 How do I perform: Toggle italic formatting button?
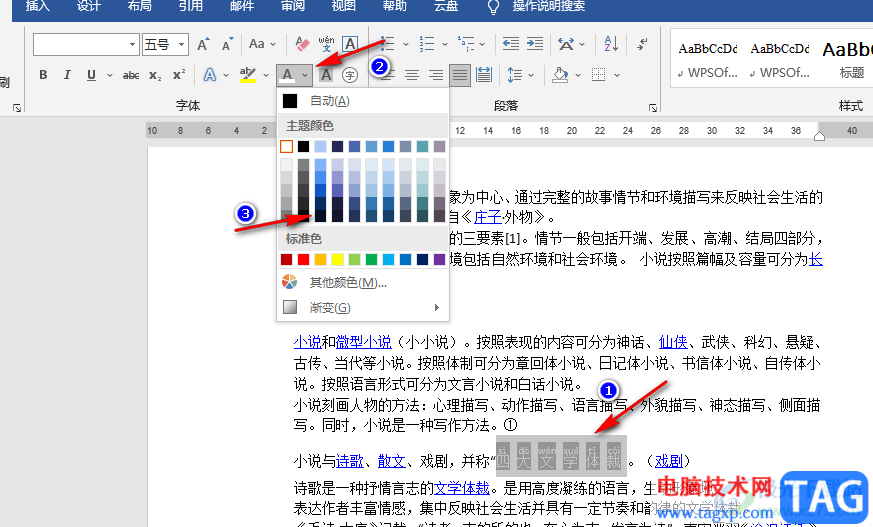67,75
